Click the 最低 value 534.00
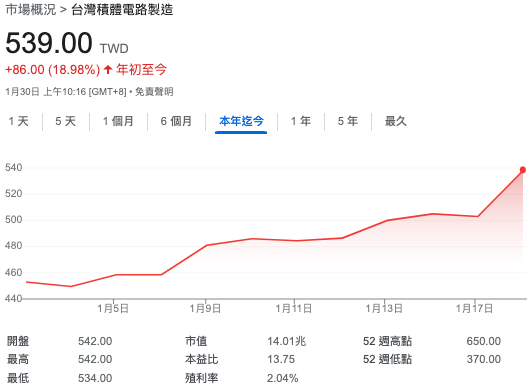This screenshot has width=530, height=390. click(95, 378)
